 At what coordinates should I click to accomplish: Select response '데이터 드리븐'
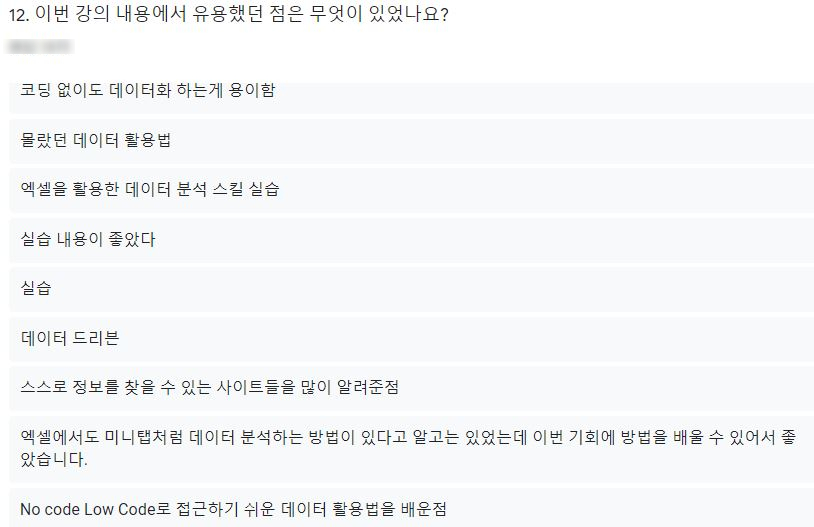tap(412, 339)
